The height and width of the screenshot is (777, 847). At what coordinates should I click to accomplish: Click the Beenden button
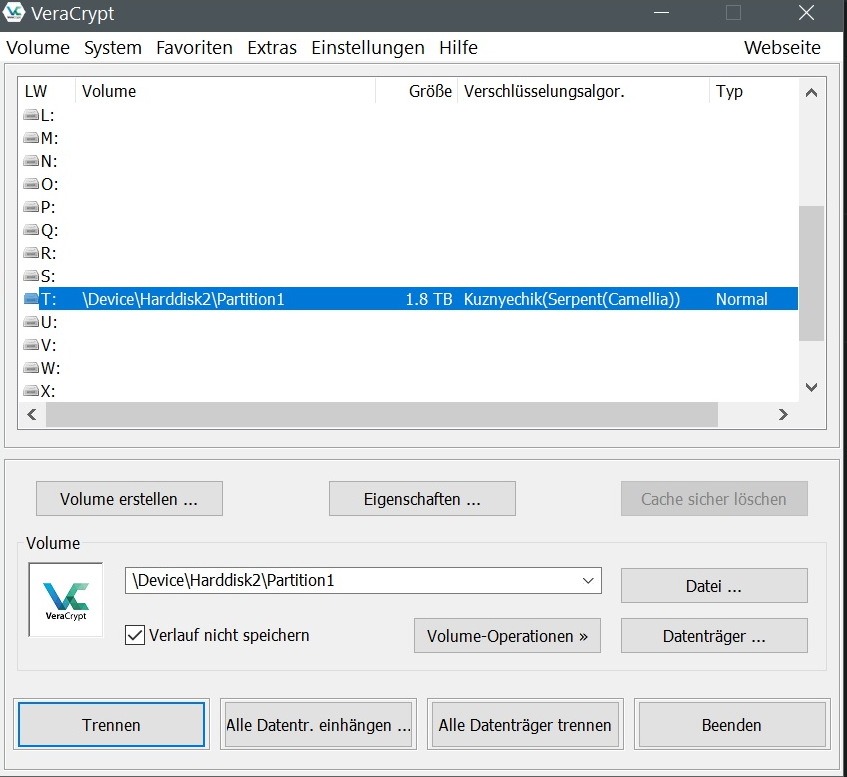coord(732,725)
